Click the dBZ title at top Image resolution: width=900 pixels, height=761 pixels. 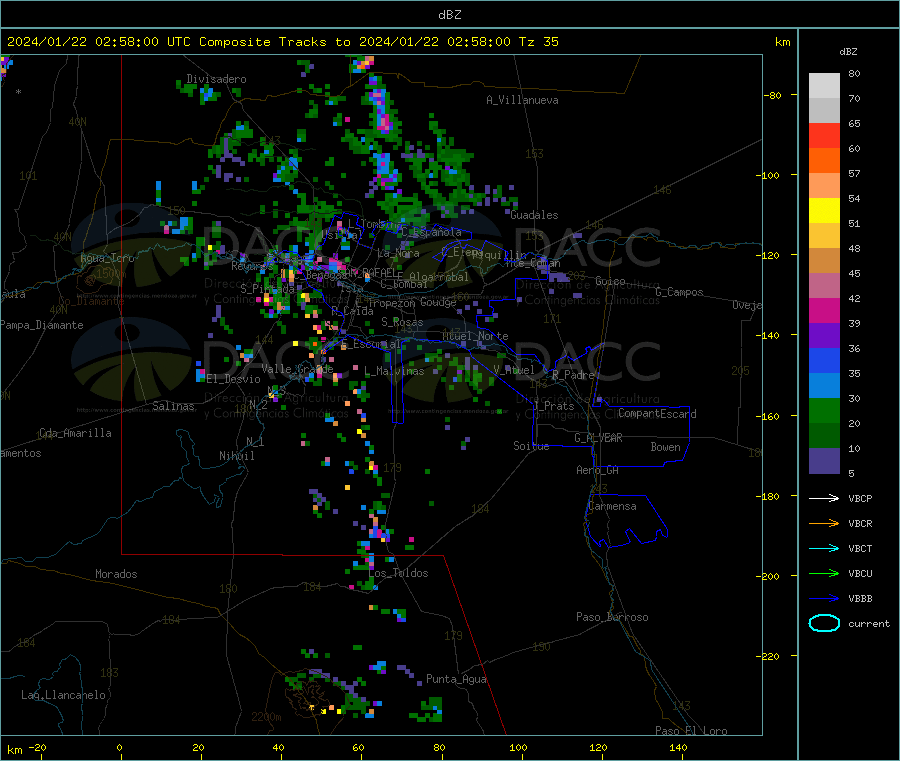click(x=449, y=15)
